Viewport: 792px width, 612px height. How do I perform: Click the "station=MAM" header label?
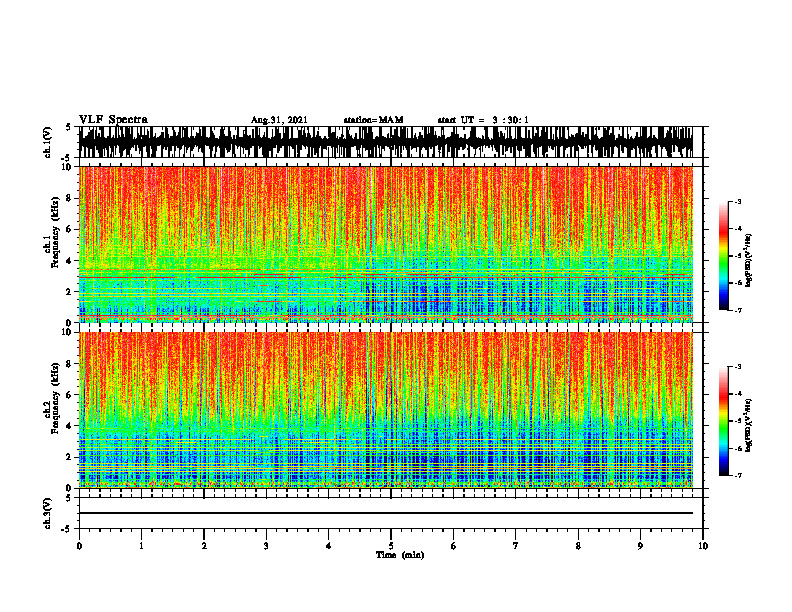[373, 120]
